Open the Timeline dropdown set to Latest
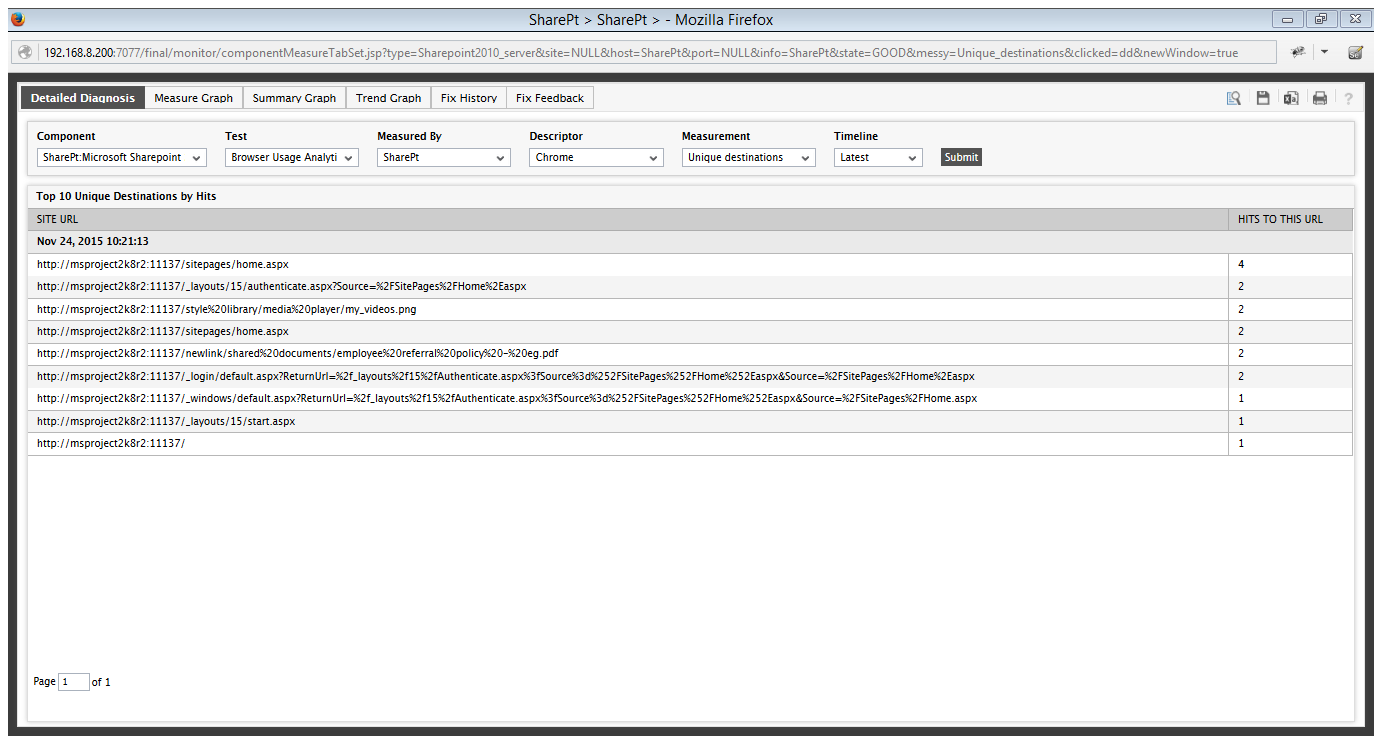This screenshot has width=1382, height=744. point(878,157)
